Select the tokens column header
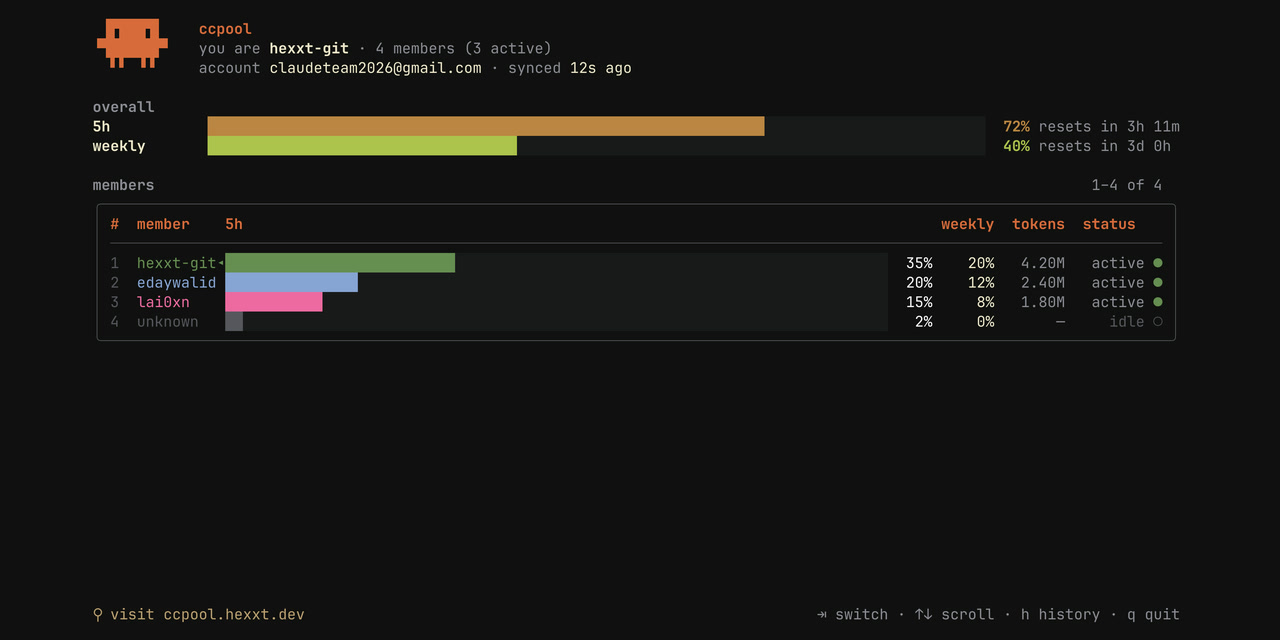This screenshot has width=1280, height=640. (1038, 224)
